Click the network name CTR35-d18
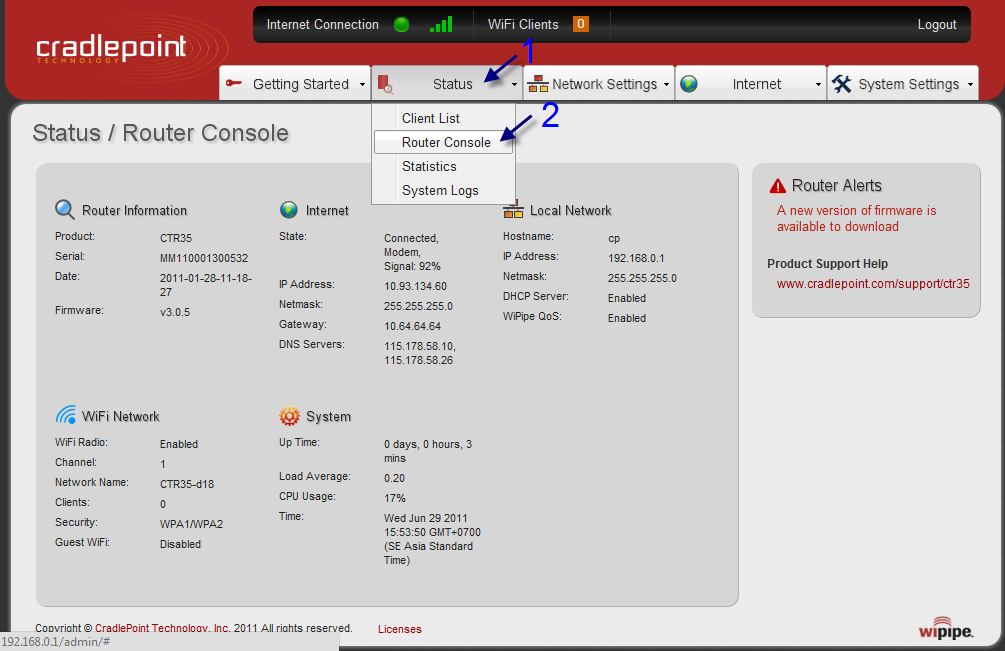 click(187, 484)
